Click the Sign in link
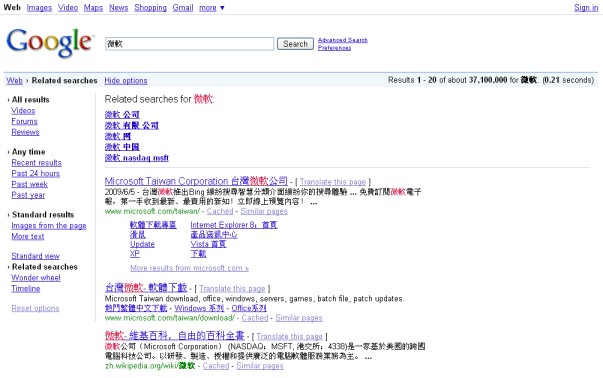 pos(586,7)
